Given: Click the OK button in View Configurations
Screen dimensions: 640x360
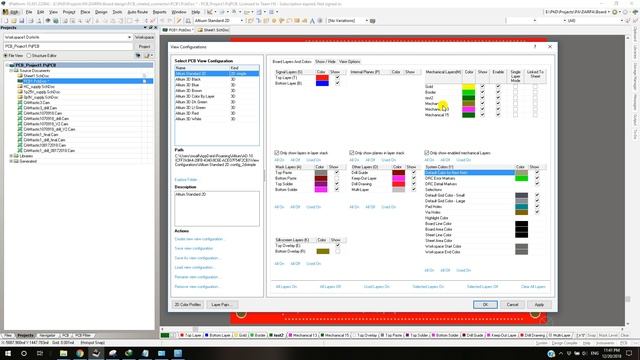Looking at the screenshot, I should point(485,304).
